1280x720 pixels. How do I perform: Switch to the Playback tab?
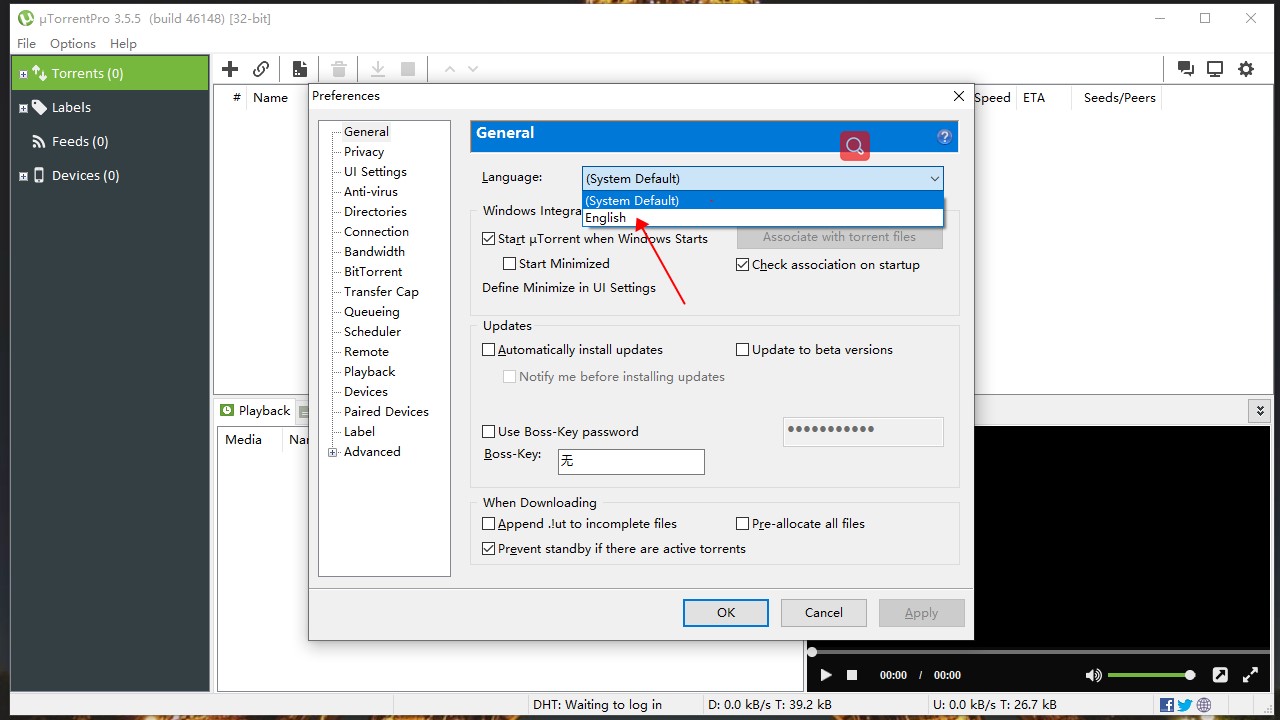256,411
